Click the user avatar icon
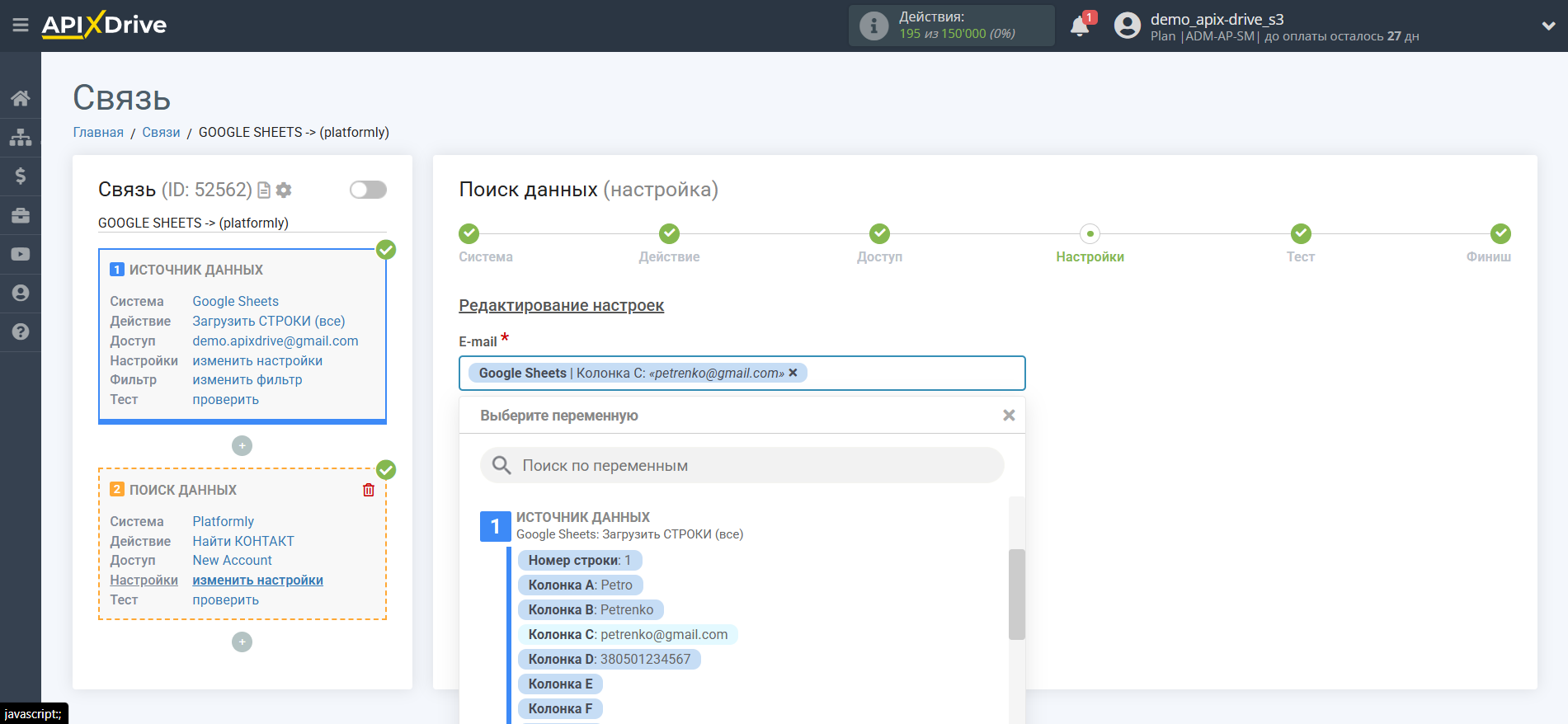 (x=1128, y=26)
